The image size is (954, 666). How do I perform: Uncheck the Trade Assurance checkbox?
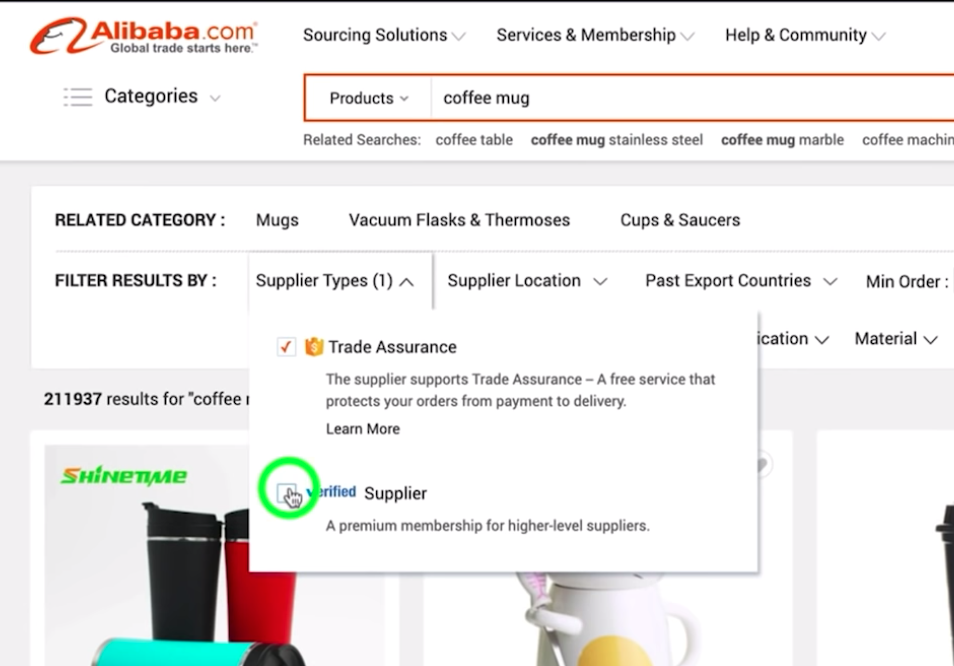point(286,347)
